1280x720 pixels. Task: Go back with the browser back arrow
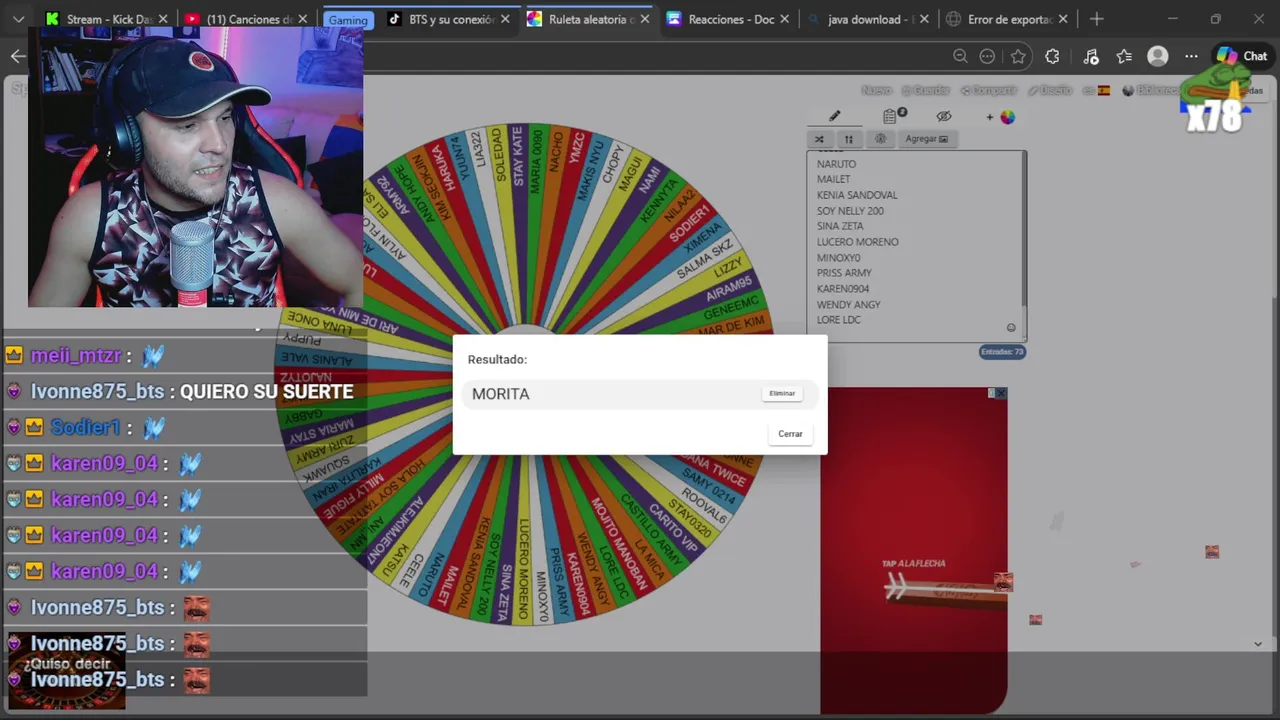point(18,56)
